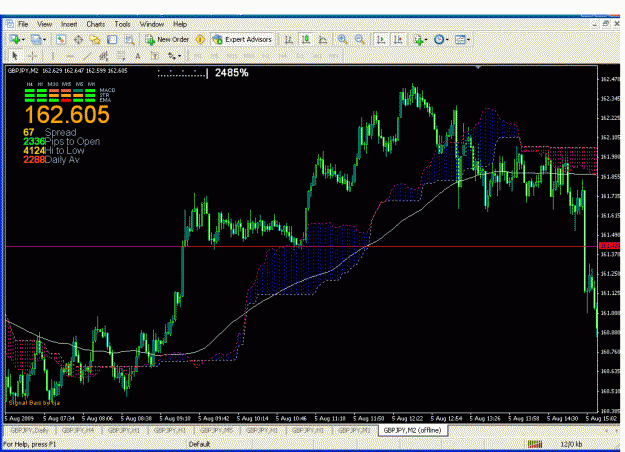625x452 pixels.
Task: Click the large 162.605 price display
Action: point(67,115)
